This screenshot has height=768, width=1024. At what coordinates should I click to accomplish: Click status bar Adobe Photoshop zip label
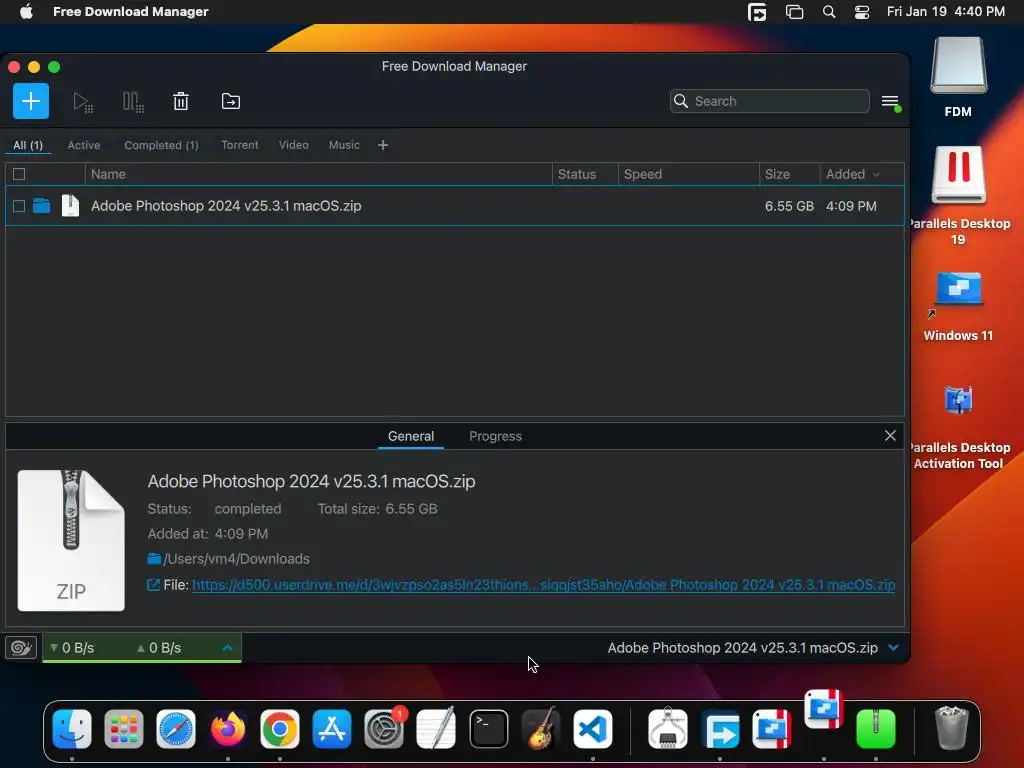(743, 648)
